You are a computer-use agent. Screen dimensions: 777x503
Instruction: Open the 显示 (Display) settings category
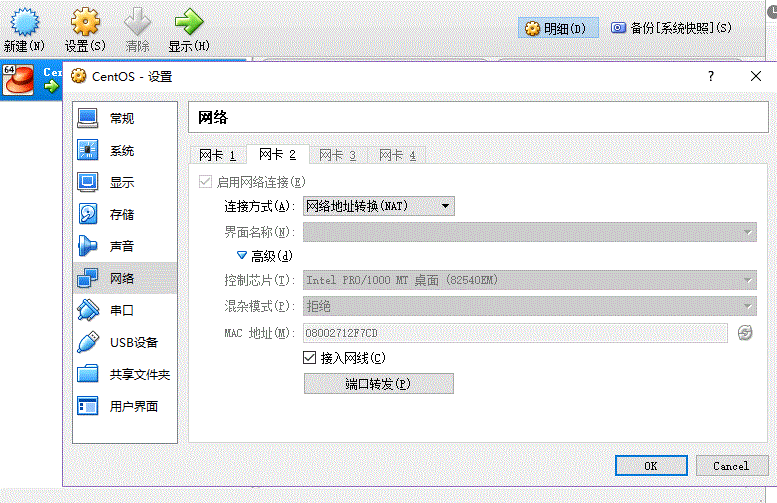[124, 182]
